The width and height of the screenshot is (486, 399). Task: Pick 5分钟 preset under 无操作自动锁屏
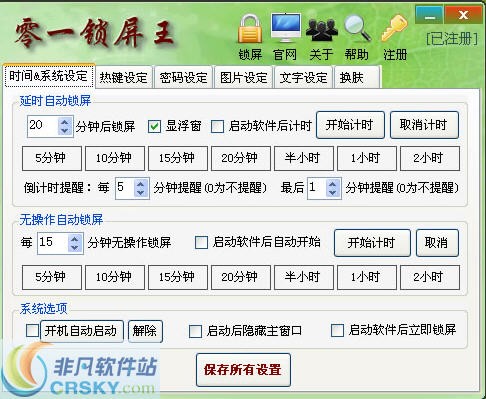[52, 277]
